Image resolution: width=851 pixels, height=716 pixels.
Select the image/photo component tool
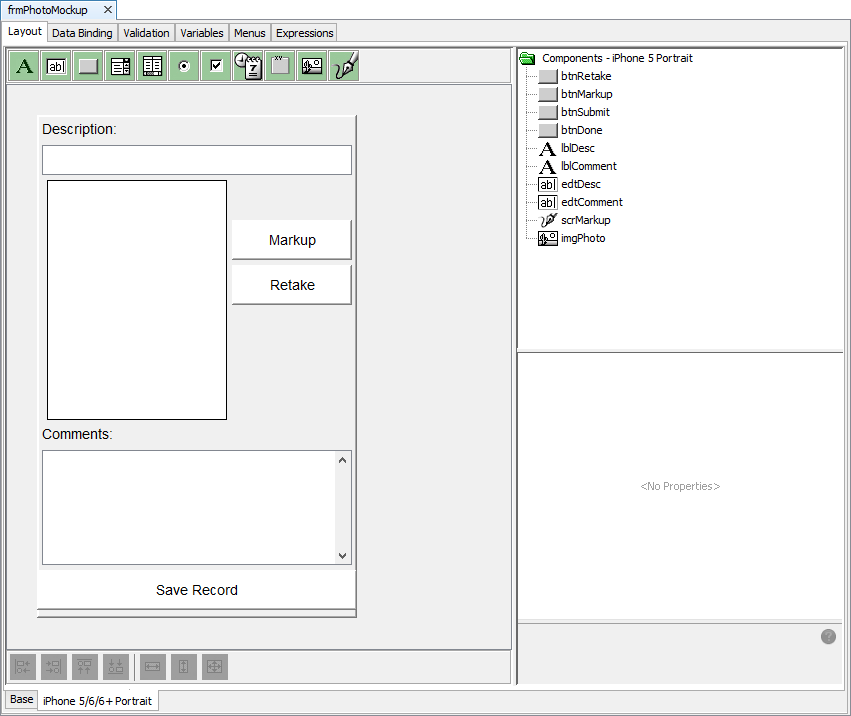(x=312, y=66)
